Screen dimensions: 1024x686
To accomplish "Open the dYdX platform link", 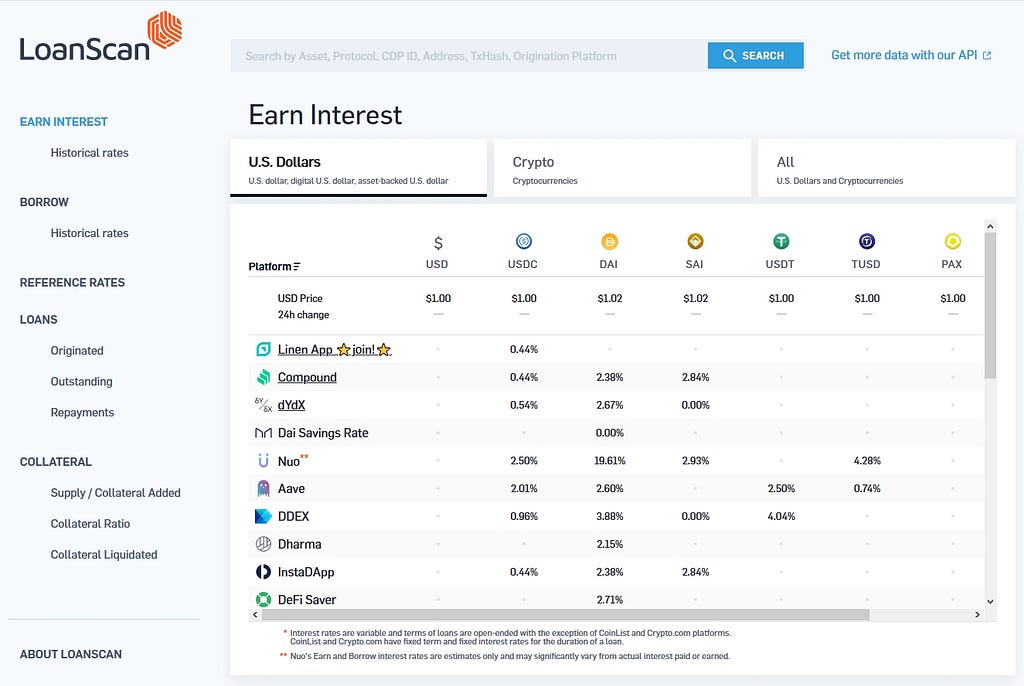I will (291, 405).
